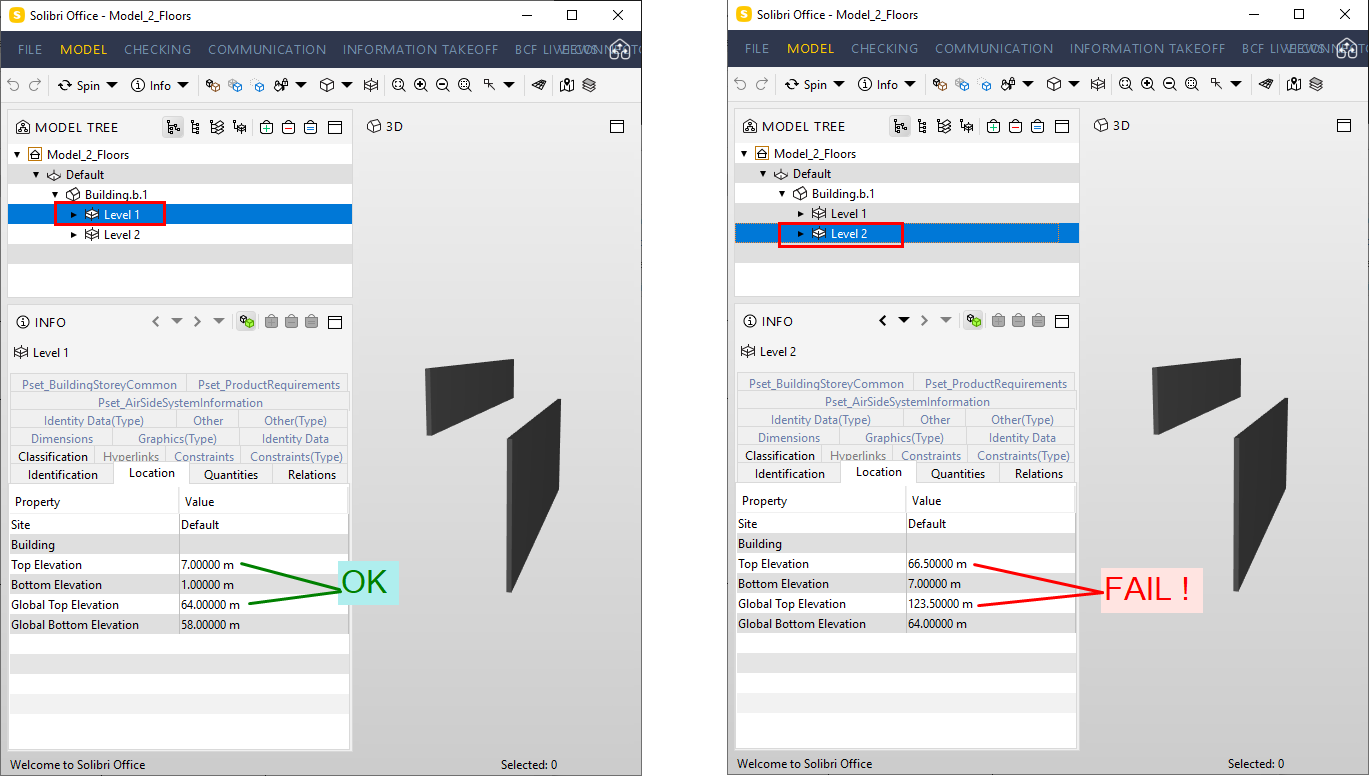Enable containment hierarchy view in left Model Tree
The image size is (1370, 776).
click(173, 127)
